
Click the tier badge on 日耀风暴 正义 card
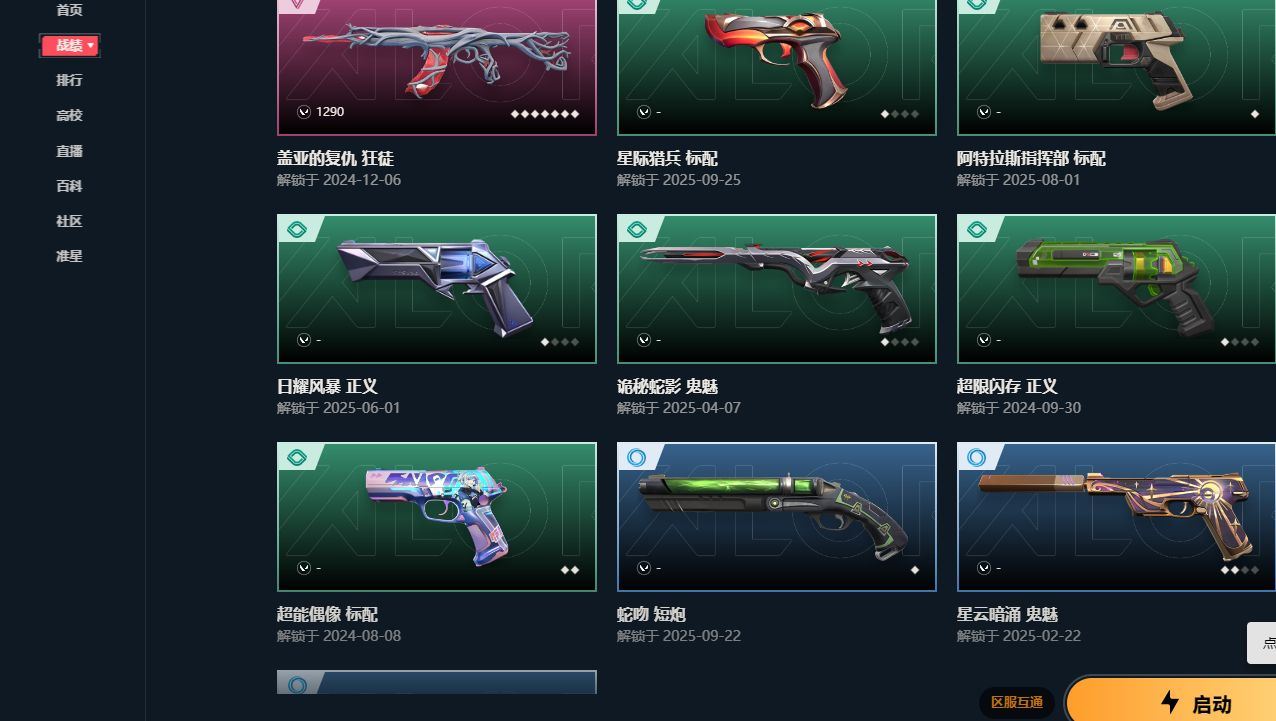point(296,230)
